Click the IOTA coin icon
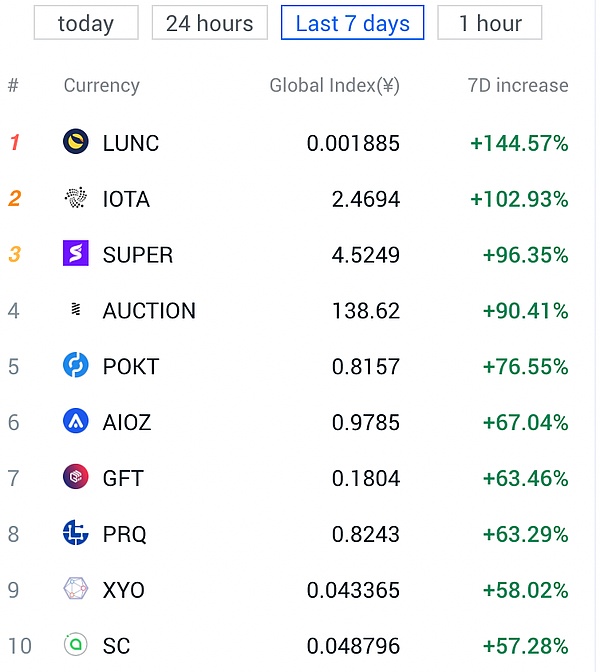The width and height of the screenshot is (600, 672). [x=76, y=199]
